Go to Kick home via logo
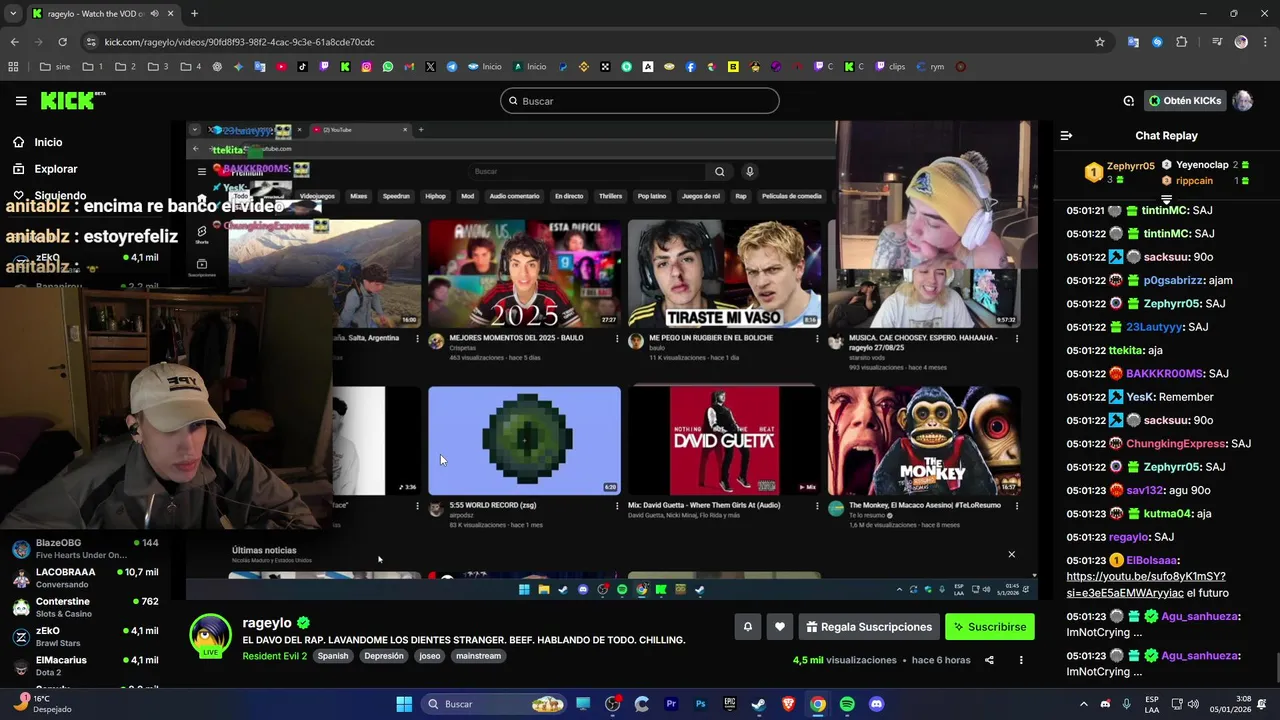1280x720 pixels. (72, 100)
